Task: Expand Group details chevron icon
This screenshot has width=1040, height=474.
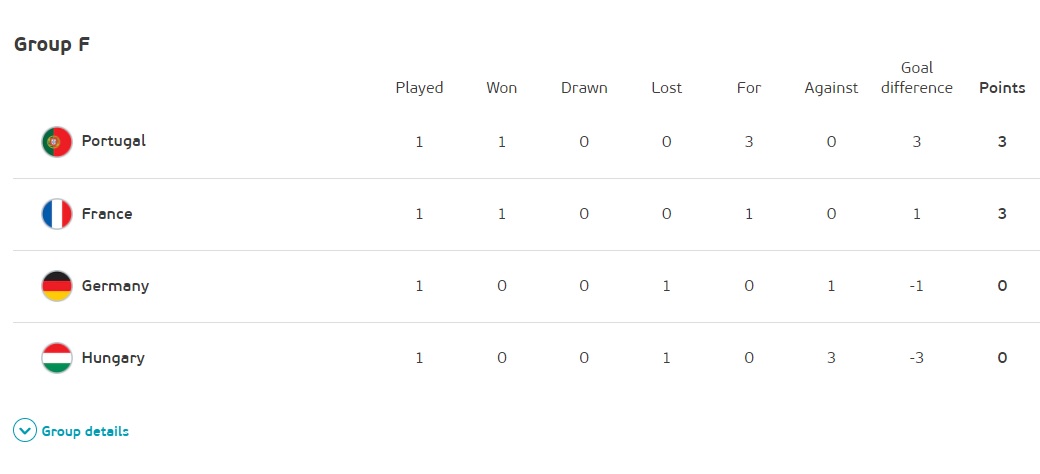Action: 25,431
